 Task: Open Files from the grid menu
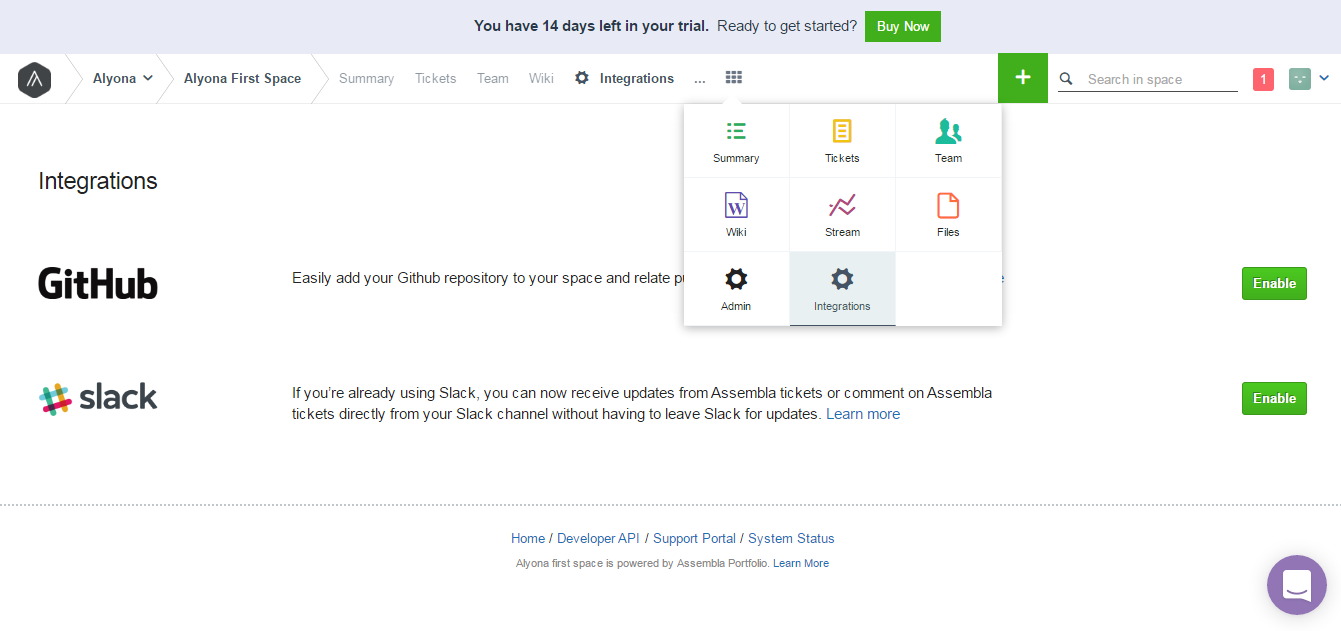[948, 215]
